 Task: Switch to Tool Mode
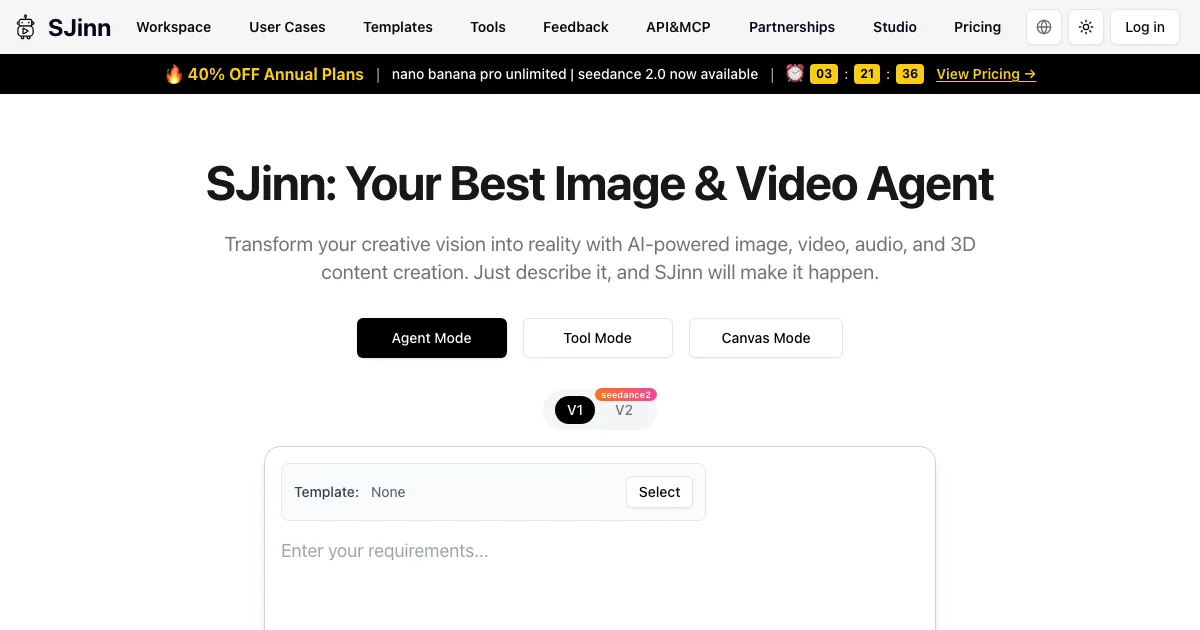[598, 338]
